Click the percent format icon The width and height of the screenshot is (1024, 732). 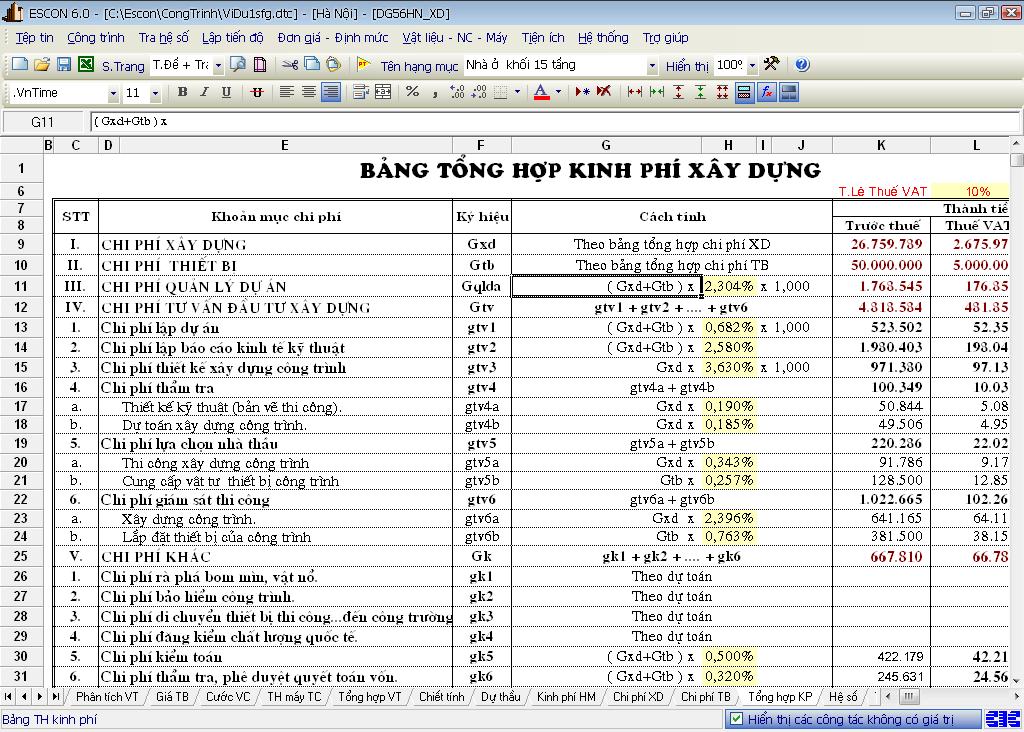pos(412,93)
